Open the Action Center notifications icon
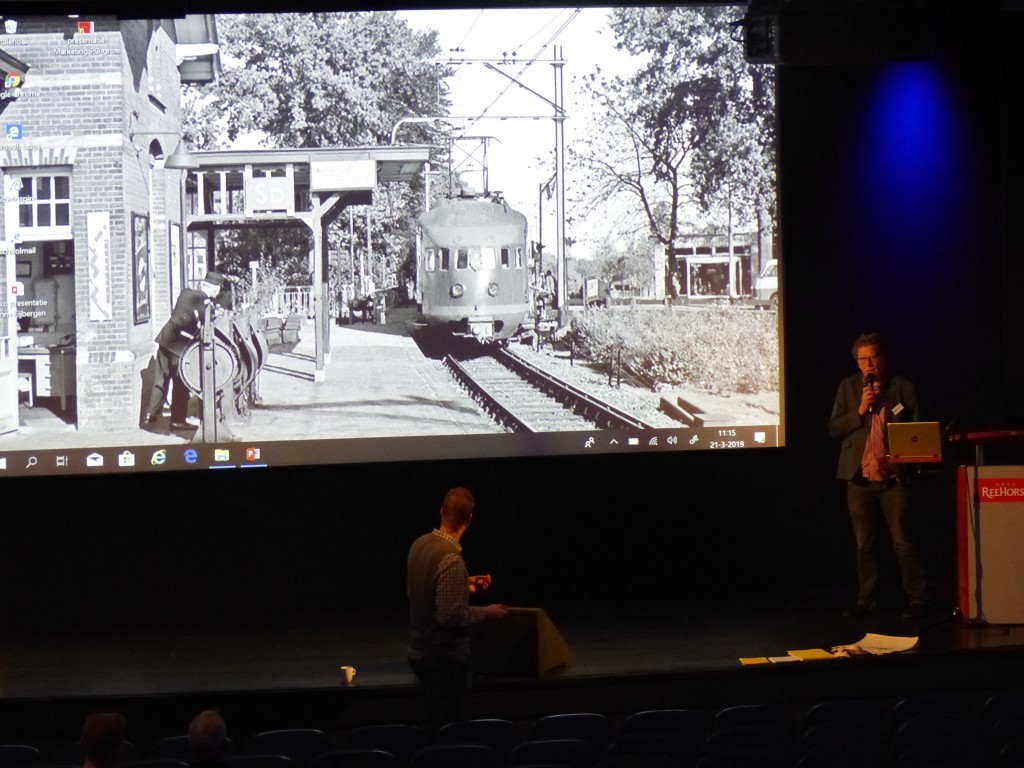 [760, 437]
